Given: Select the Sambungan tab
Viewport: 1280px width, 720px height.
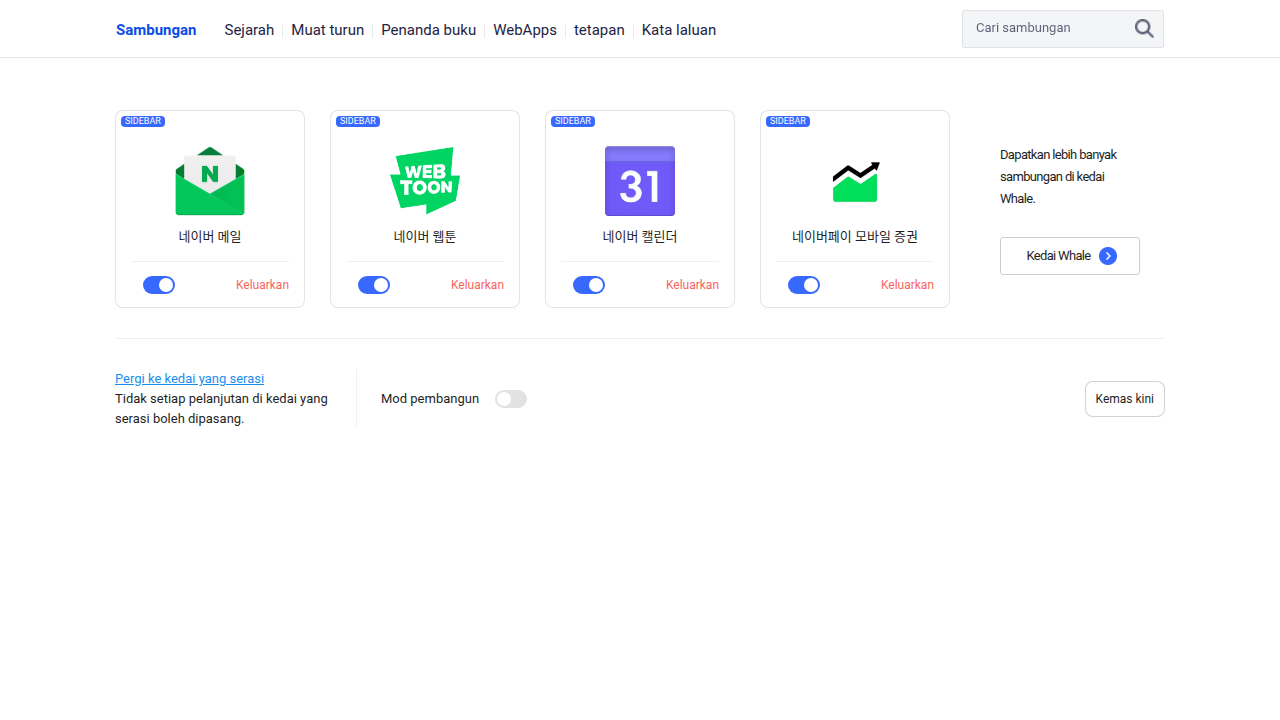Looking at the screenshot, I should (x=156, y=30).
